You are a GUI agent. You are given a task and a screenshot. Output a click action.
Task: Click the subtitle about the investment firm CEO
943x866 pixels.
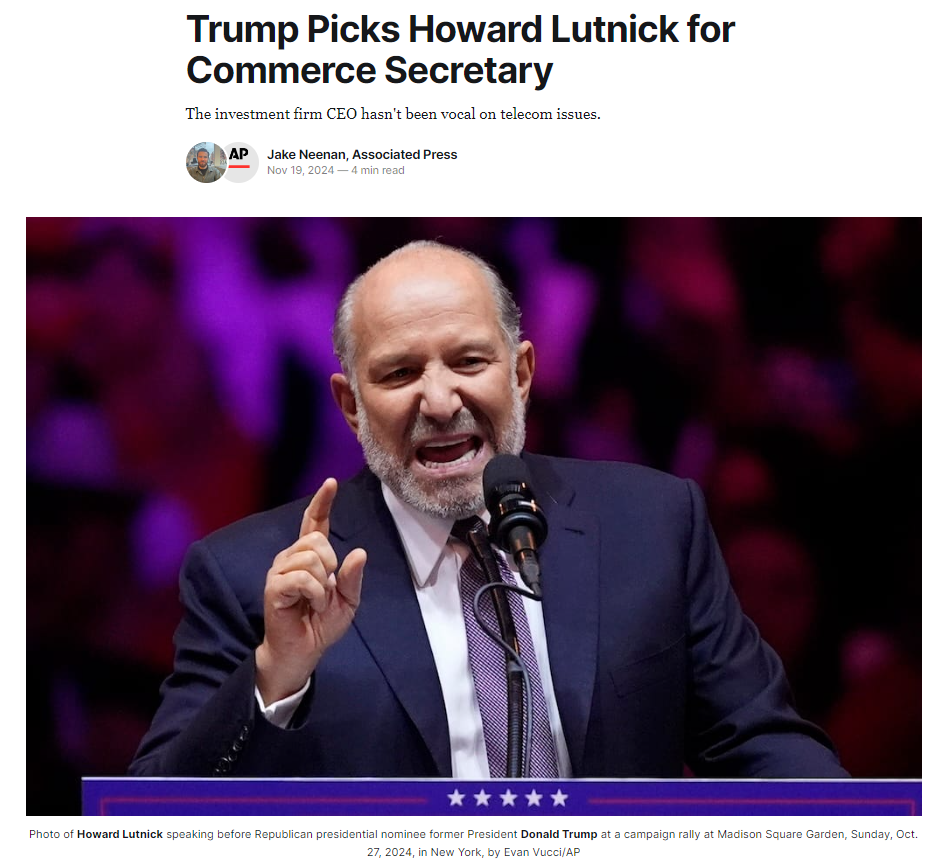pos(393,114)
